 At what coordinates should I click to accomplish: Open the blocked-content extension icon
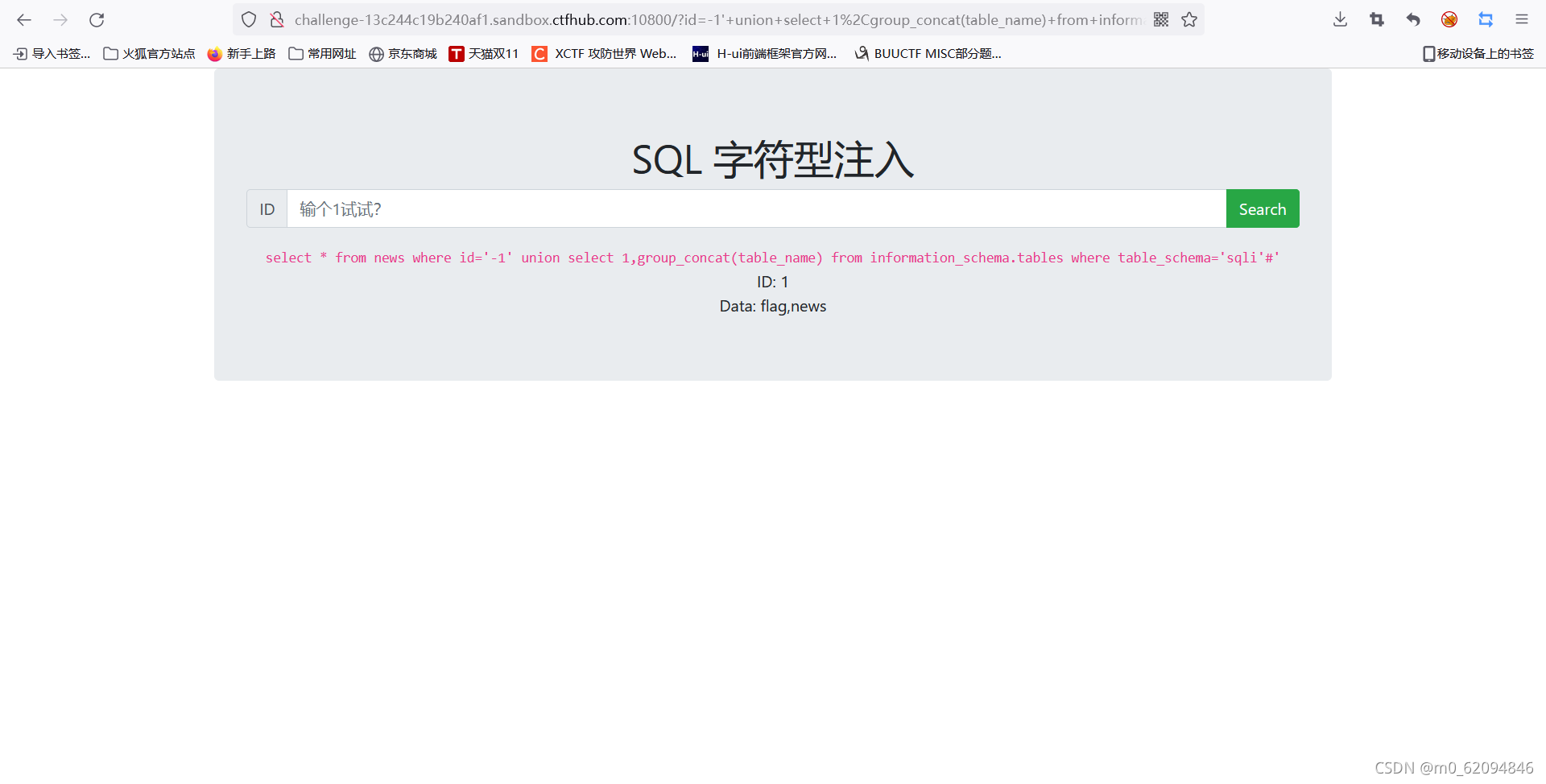(x=1449, y=19)
